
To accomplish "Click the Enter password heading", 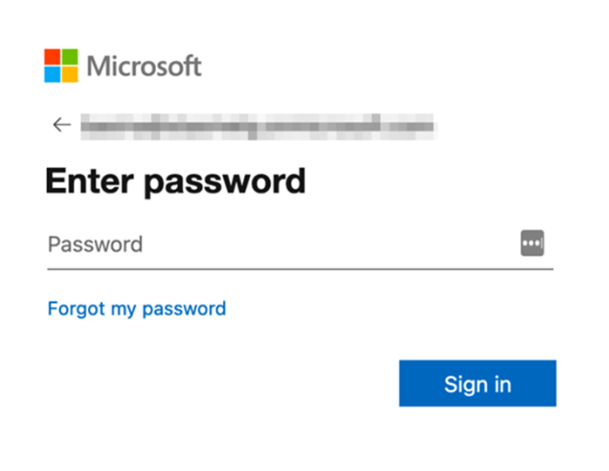I will (x=175, y=182).
